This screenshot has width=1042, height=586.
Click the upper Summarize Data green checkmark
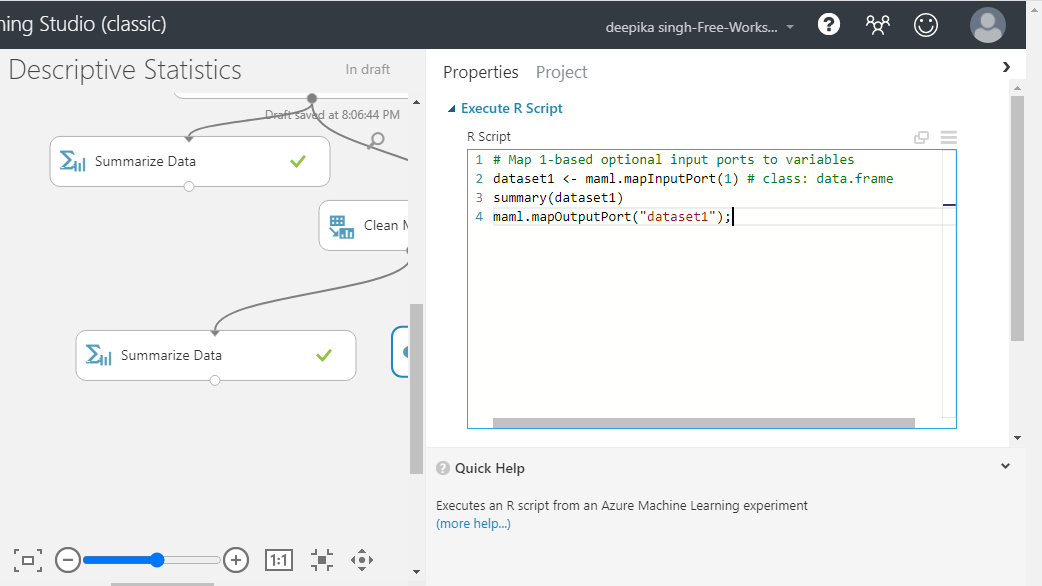[x=298, y=161]
